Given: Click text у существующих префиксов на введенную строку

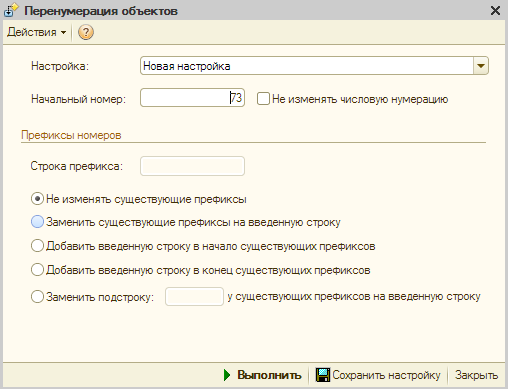Looking at the screenshot, I should click(x=354, y=296).
